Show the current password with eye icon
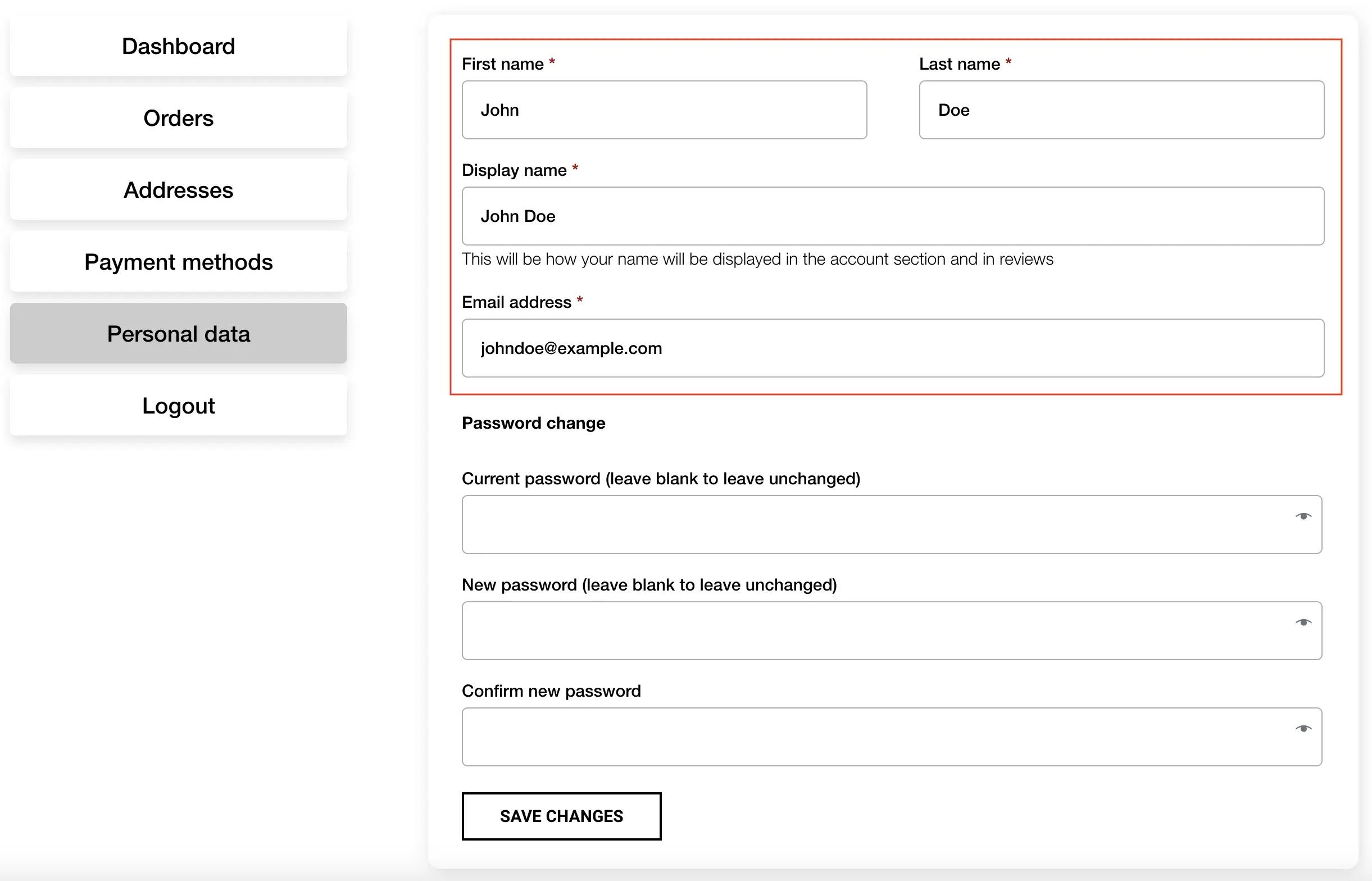 (x=1303, y=516)
